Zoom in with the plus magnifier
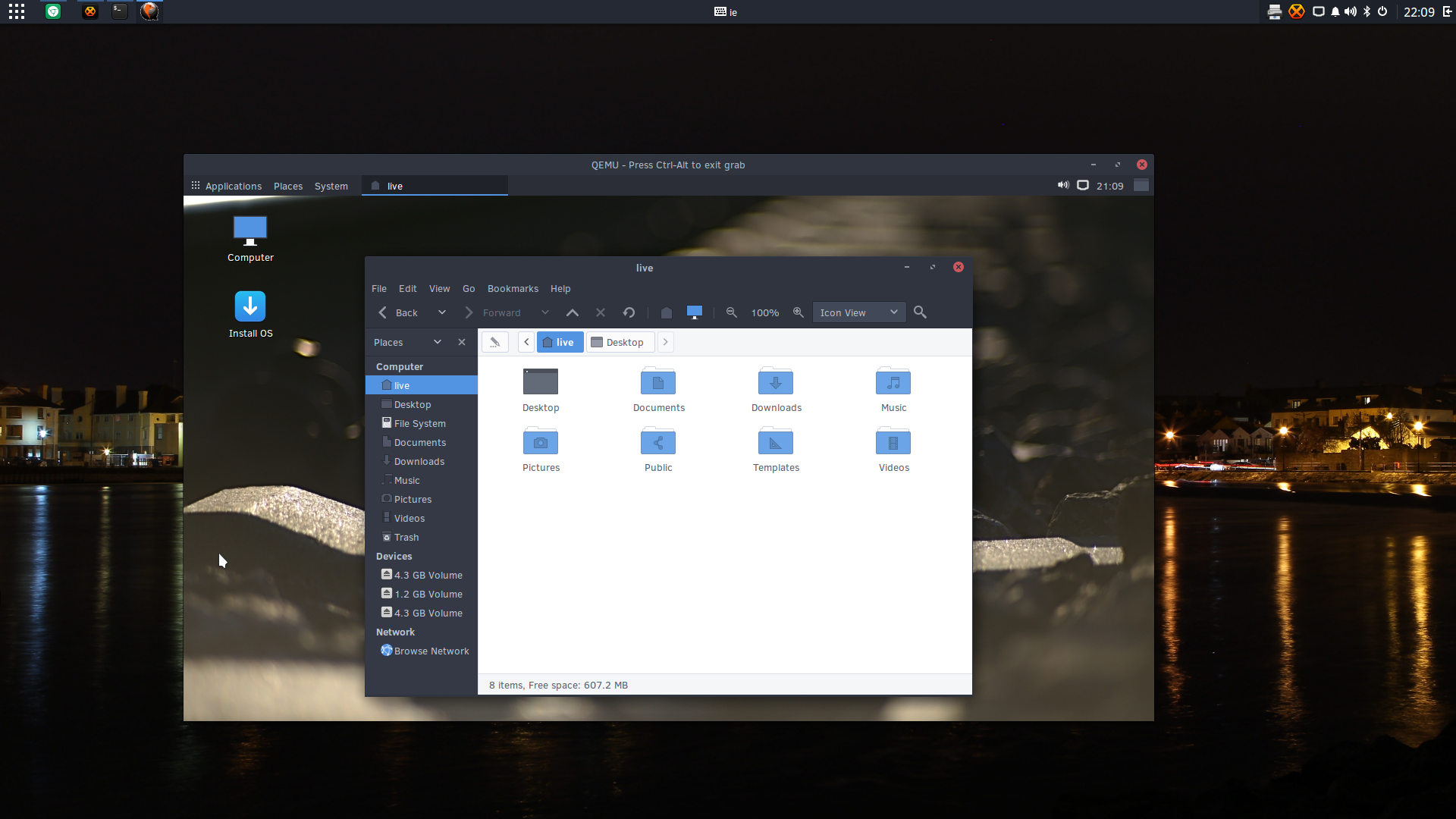 pos(799,312)
